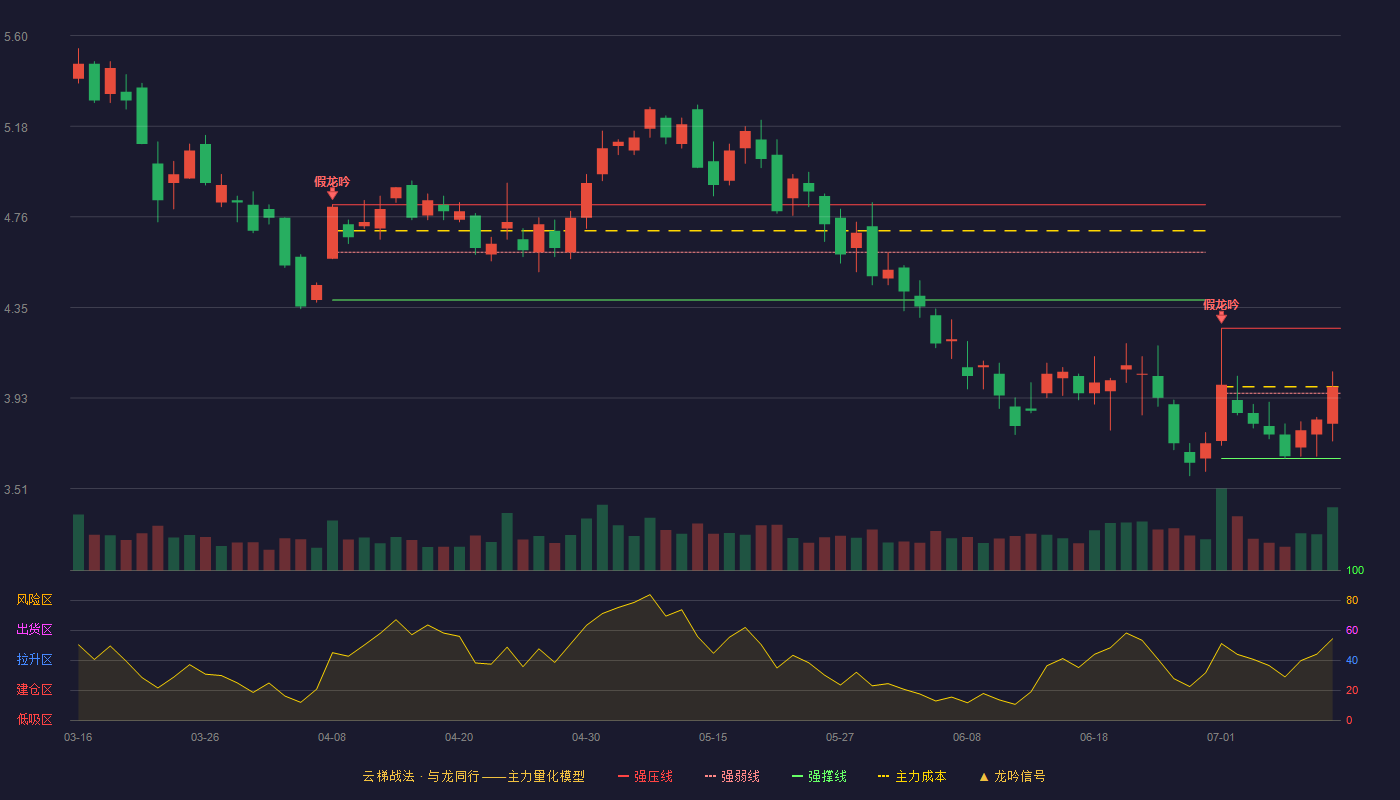Click the 云梯战法 主力量化模型 title text
Viewport: 1400px width, 800px height.
tap(473, 776)
